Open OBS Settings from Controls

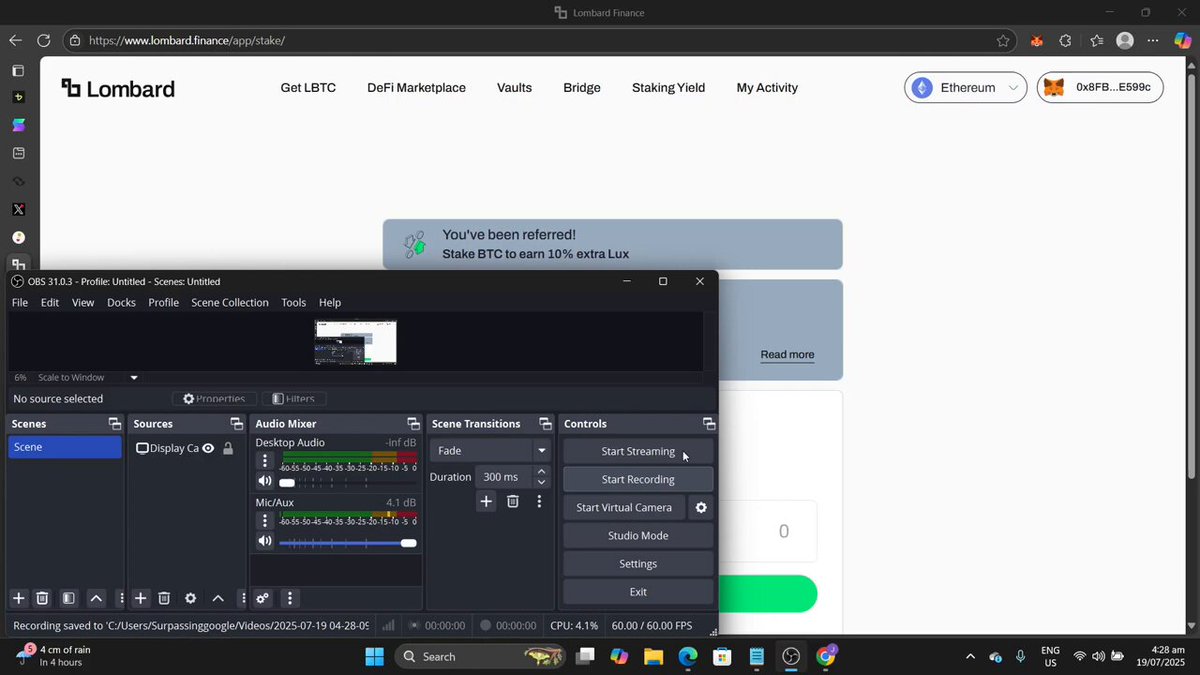(638, 563)
